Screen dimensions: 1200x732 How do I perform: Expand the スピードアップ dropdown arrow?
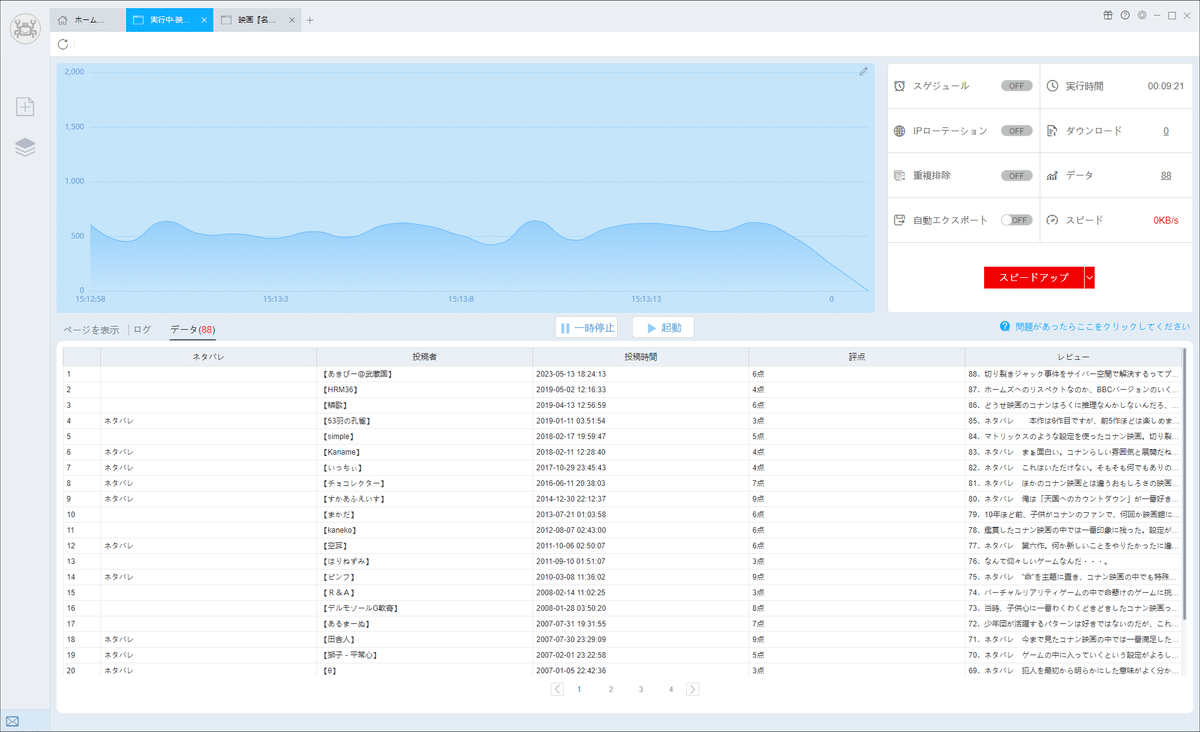click(1089, 277)
